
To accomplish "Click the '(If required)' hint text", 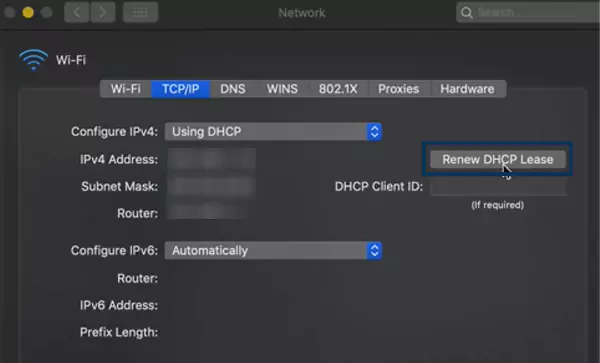I will 497,205.
